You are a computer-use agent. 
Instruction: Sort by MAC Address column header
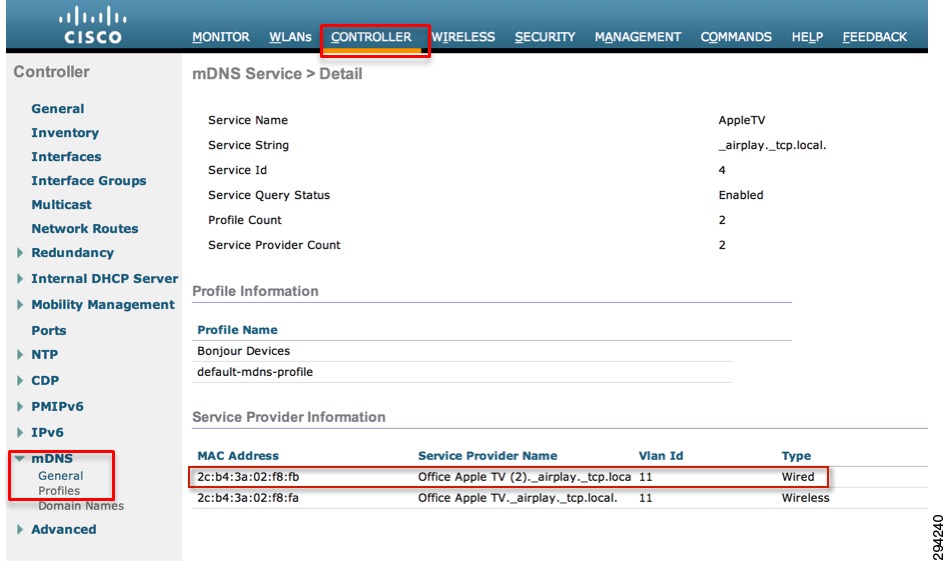238,456
